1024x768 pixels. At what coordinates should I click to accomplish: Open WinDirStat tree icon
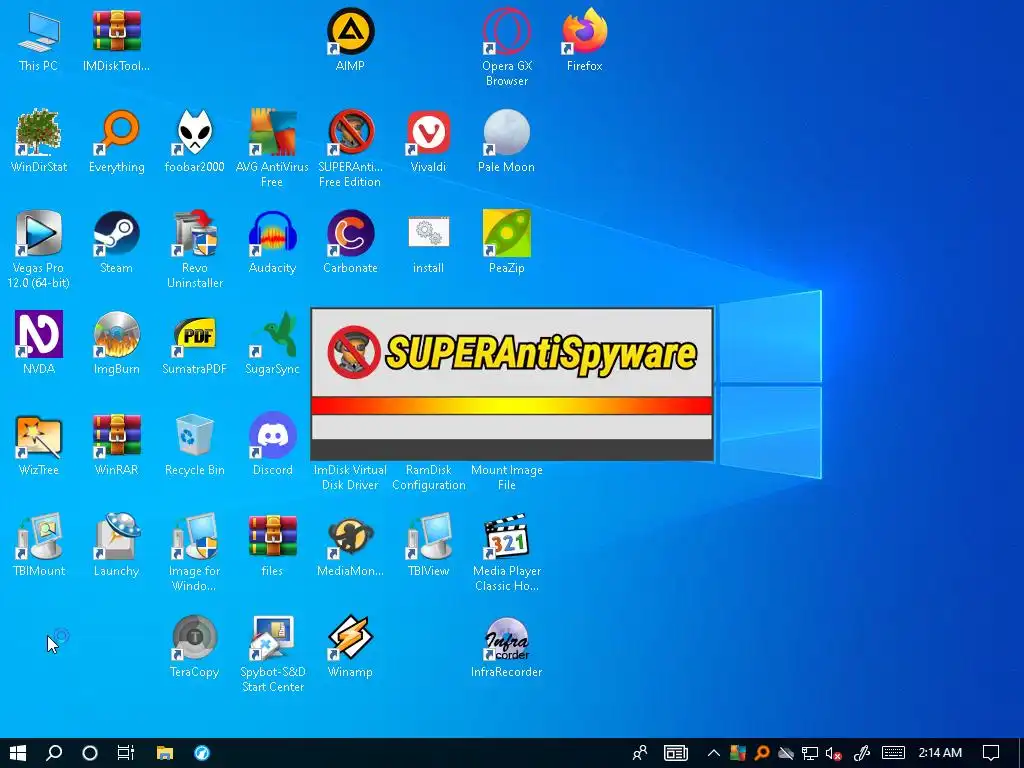[39, 141]
